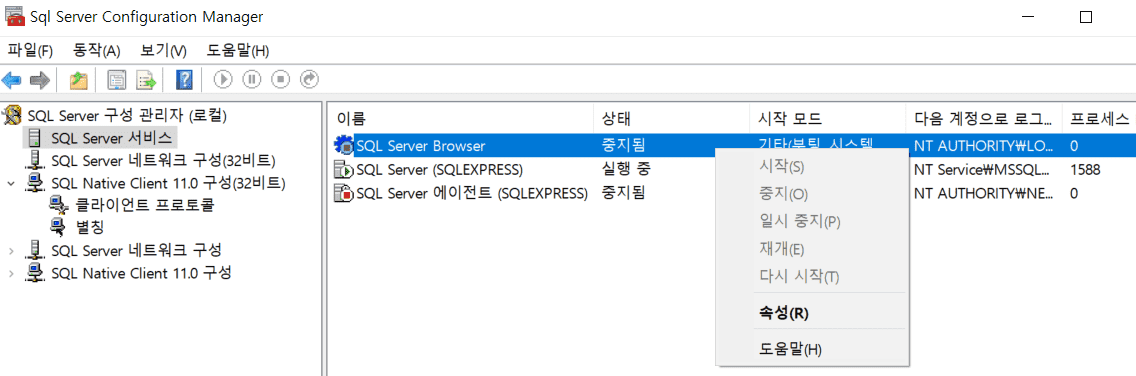The image size is (1136, 376).
Task: Choose 재개(E) in the context menu
Action: coord(811,249)
